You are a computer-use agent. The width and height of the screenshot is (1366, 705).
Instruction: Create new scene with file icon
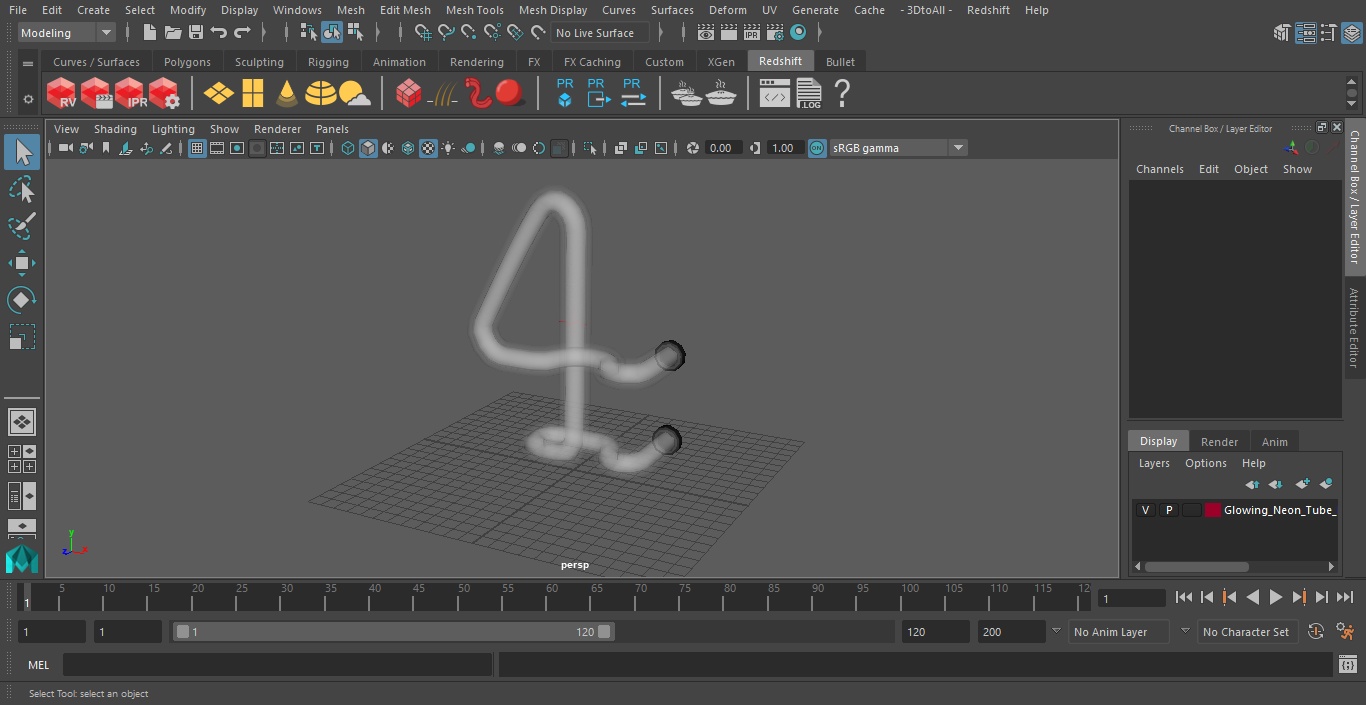pos(149,33)
